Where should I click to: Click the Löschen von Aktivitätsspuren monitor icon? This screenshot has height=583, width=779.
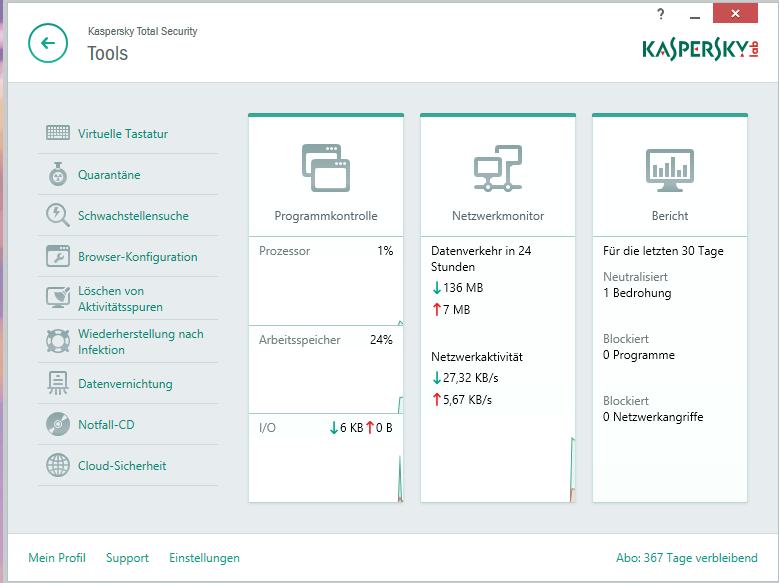point(58,298)
